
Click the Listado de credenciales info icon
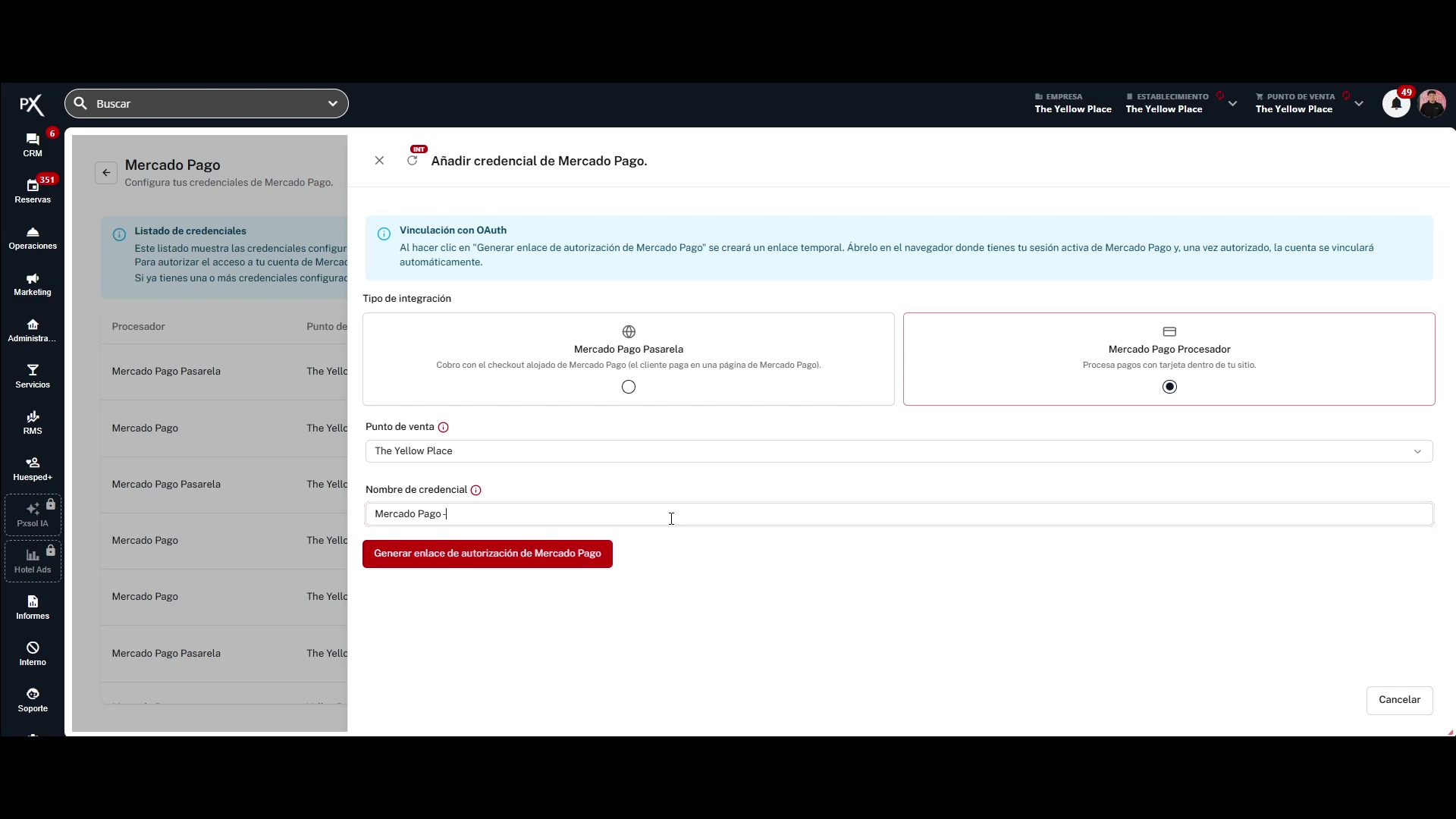tap(119, 234)
